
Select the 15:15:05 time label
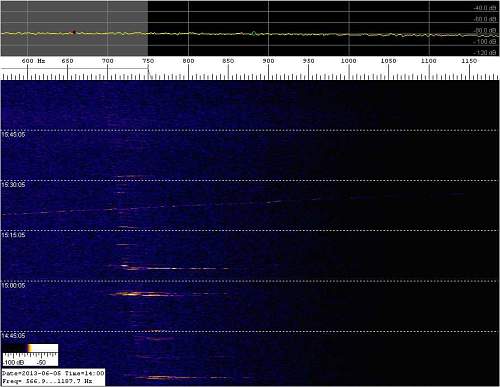point(13,235)
